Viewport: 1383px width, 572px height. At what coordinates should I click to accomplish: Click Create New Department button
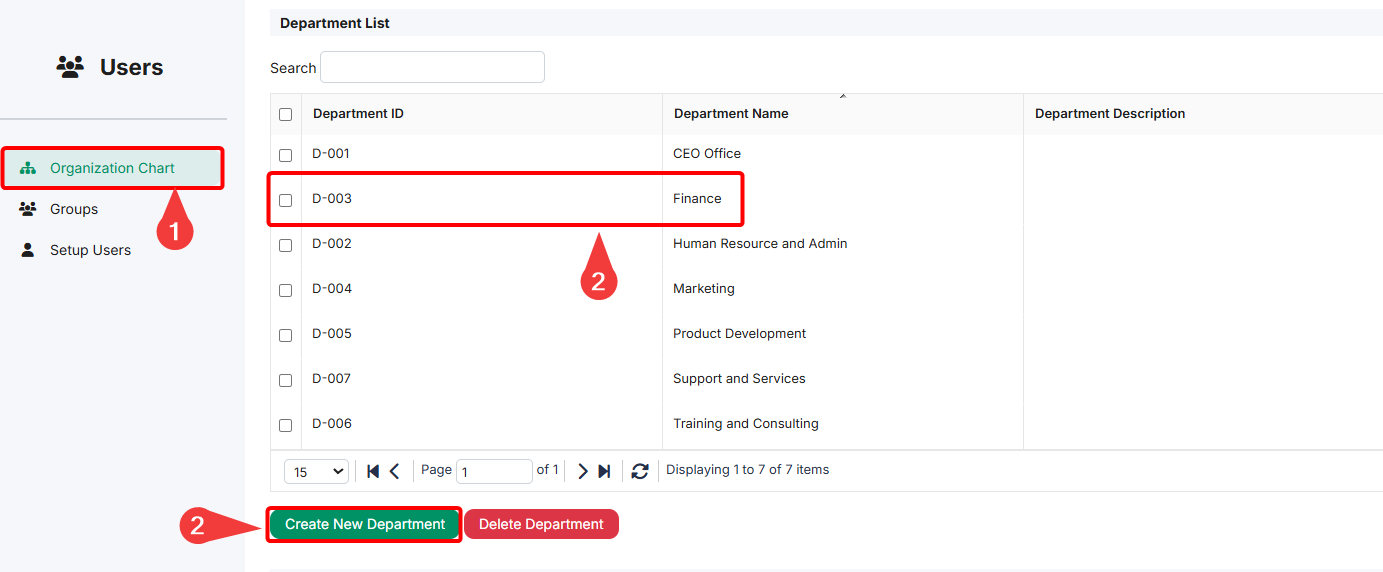[365, 524]
